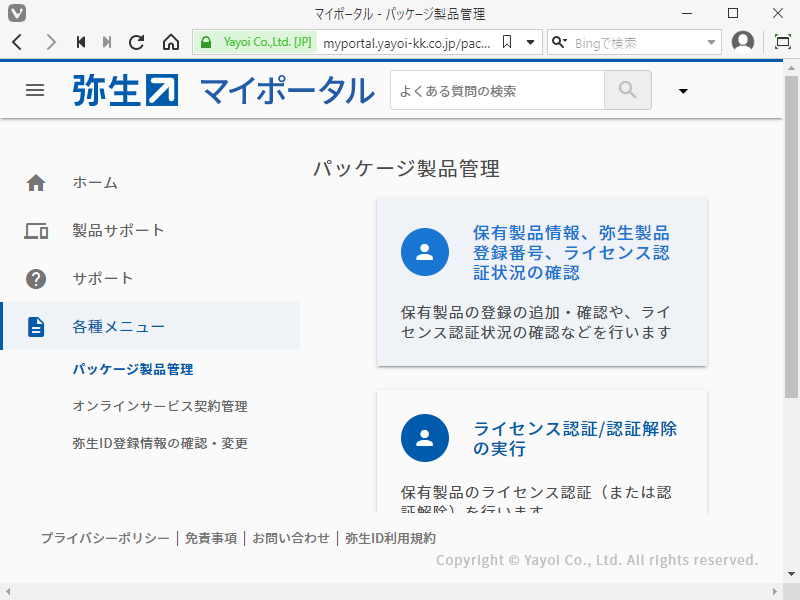Click the person icon on 保有製品情報 card
Viewport: 800px width, 600px height.
pyautogui.click(x=424, y=252)
